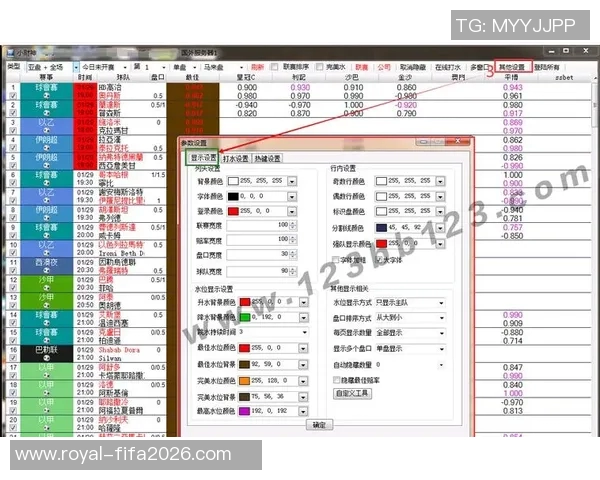Switch to the 热键设置 tab
The image size is (600, 480).
tap(267, 158)
